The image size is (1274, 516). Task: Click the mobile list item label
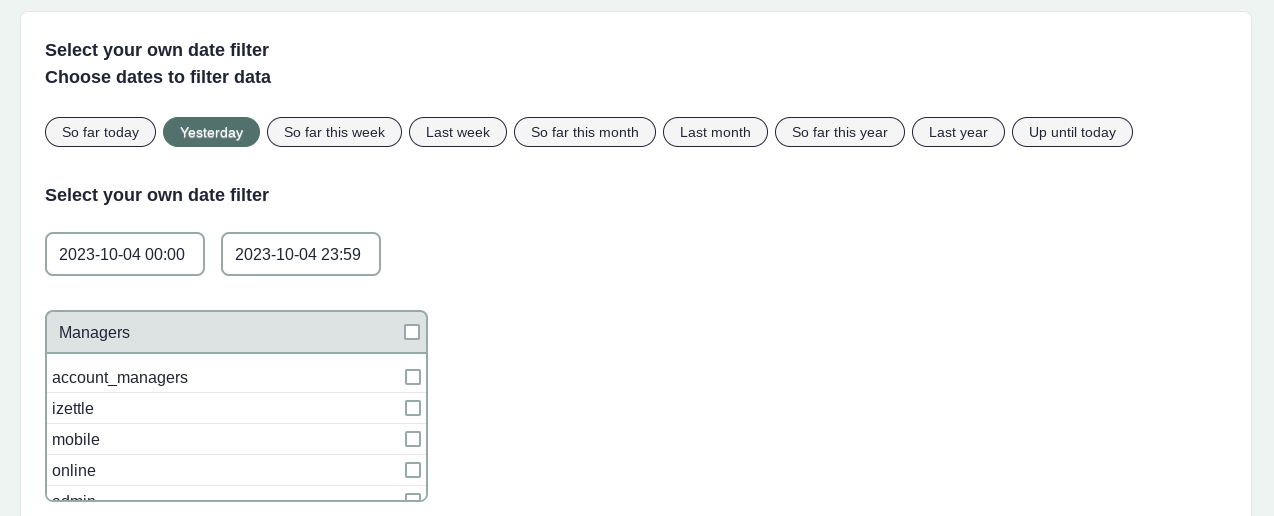point(76,439)
